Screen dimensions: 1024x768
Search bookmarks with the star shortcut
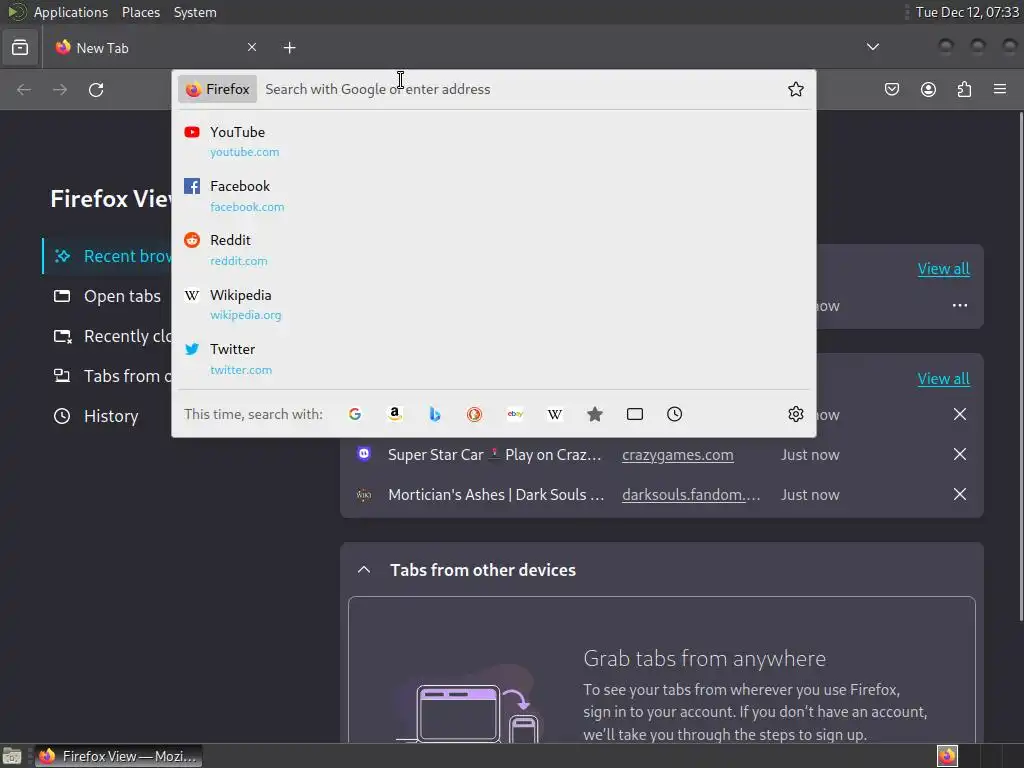pyautogui.click(x=594, y=414)
